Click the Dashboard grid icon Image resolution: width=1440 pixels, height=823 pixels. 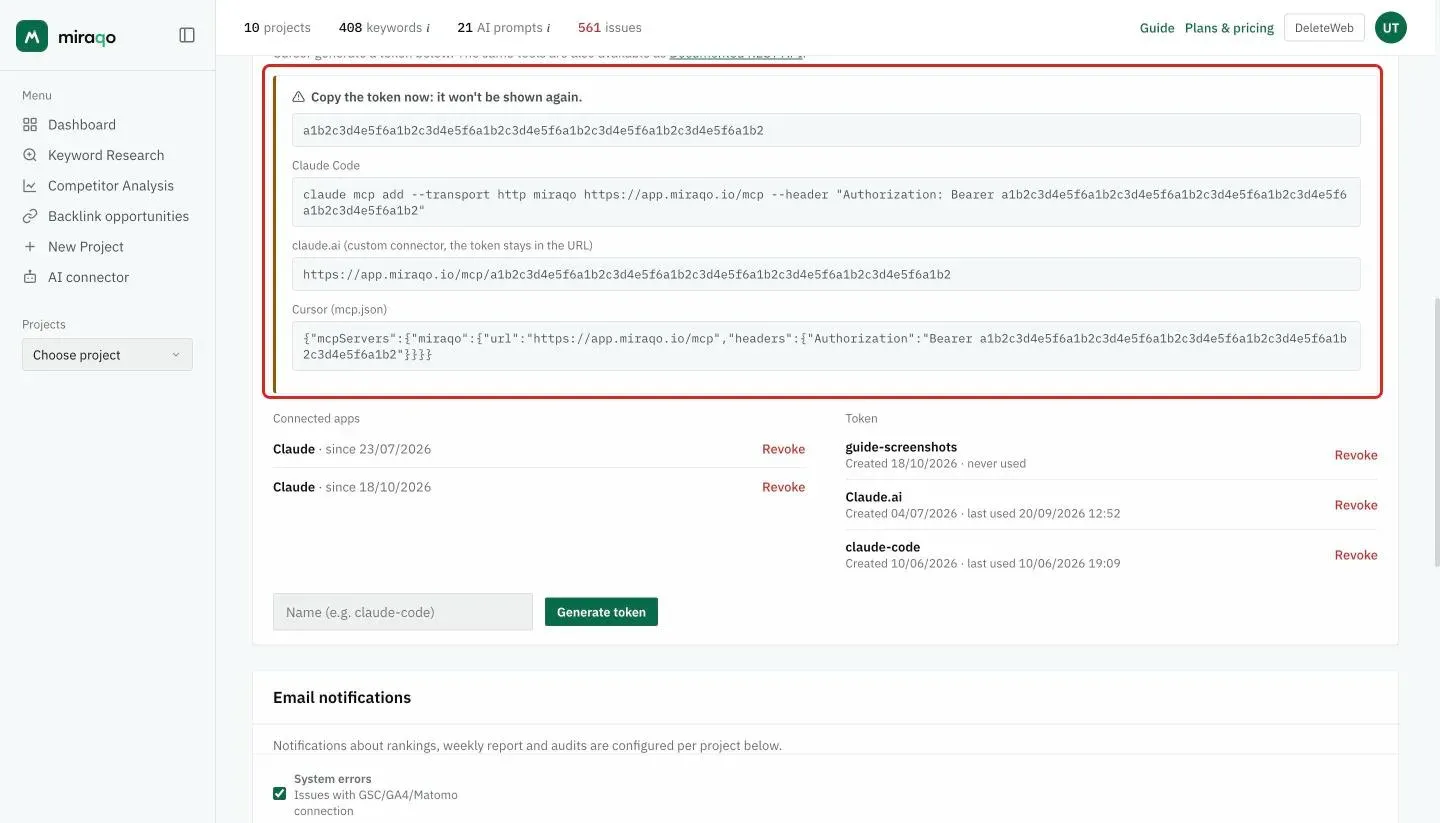30,125
